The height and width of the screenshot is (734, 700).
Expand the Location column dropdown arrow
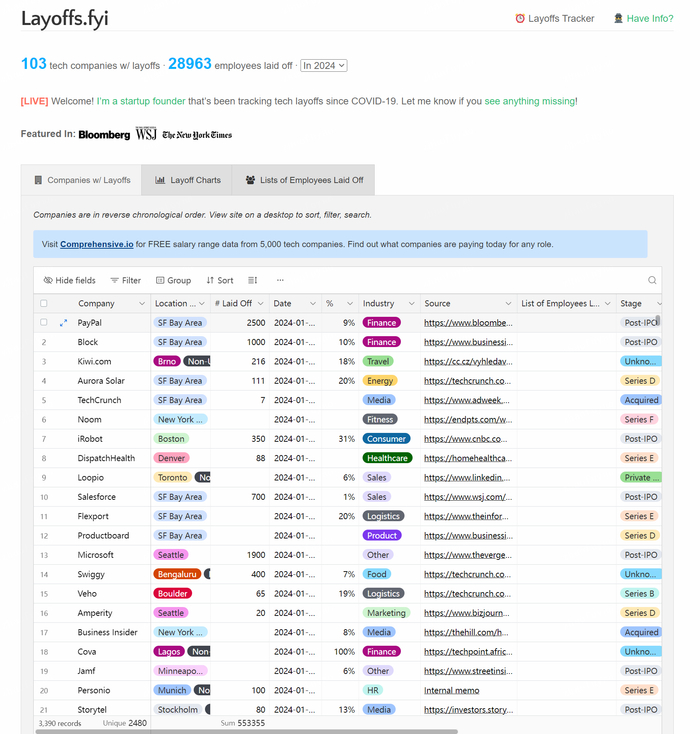pos(202,303)
